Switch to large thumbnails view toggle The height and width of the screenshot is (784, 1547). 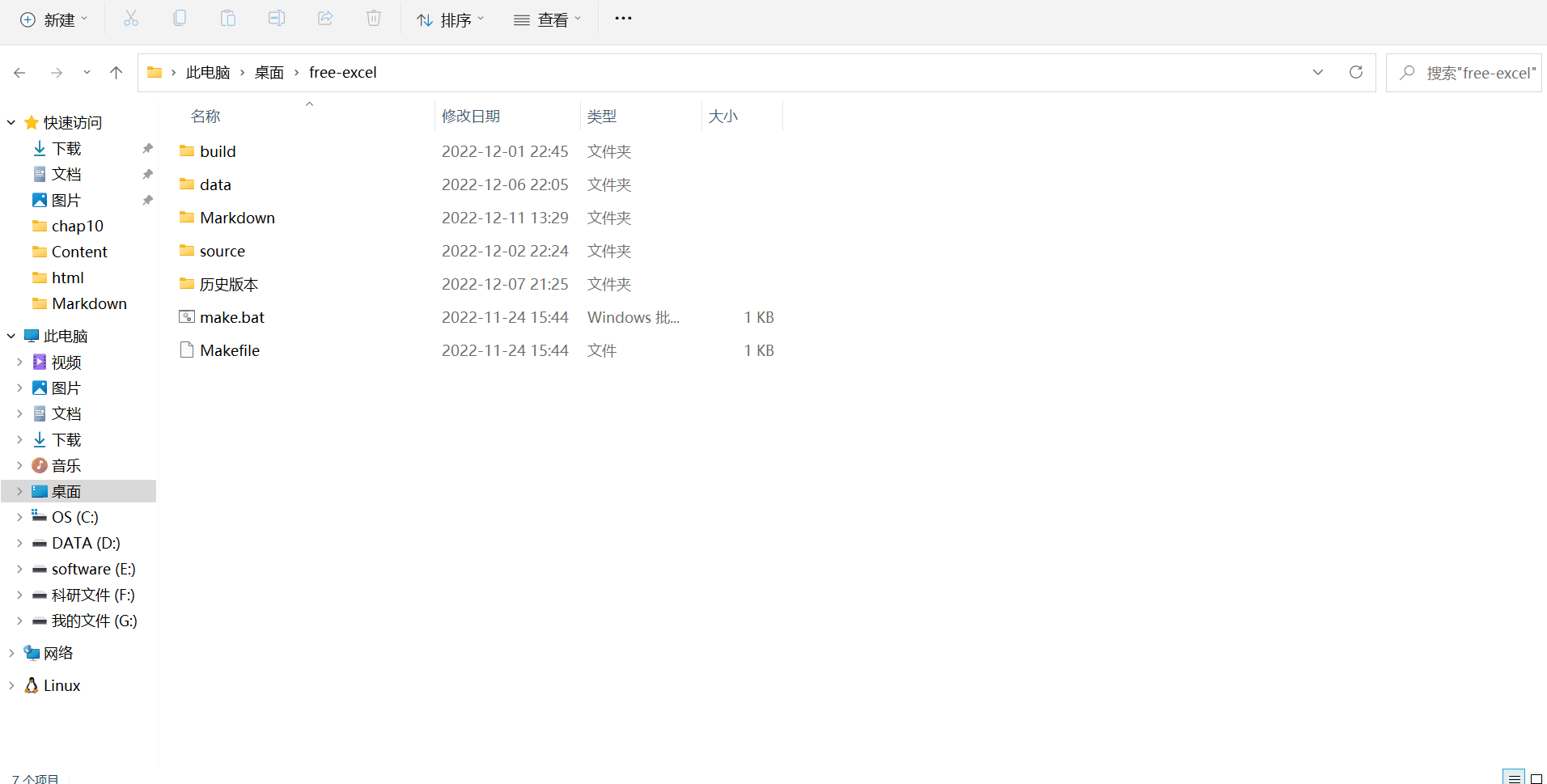tap(1536, 778)
